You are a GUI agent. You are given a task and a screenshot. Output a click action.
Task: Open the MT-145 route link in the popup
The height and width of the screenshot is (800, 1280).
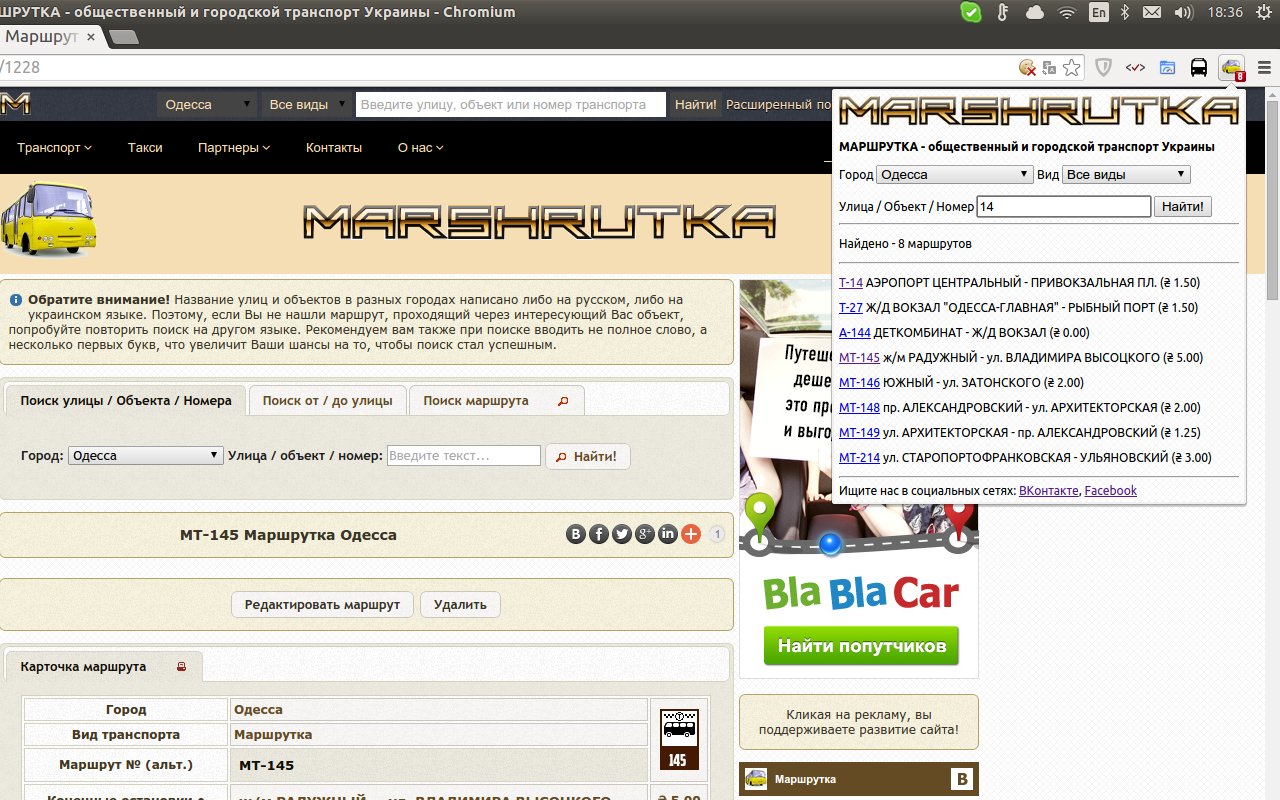pyautogui.click(x=859, y=358)
